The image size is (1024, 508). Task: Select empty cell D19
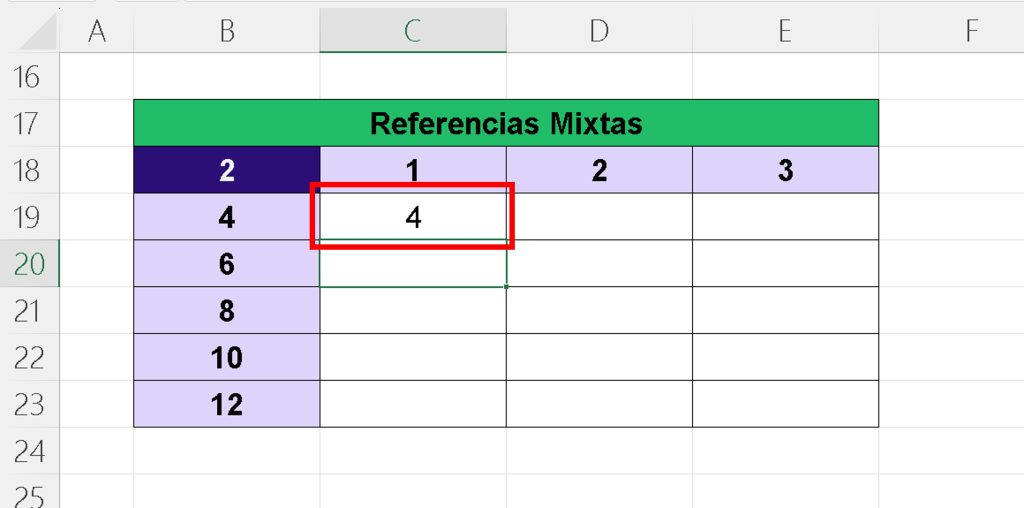[x=599, y=216]
